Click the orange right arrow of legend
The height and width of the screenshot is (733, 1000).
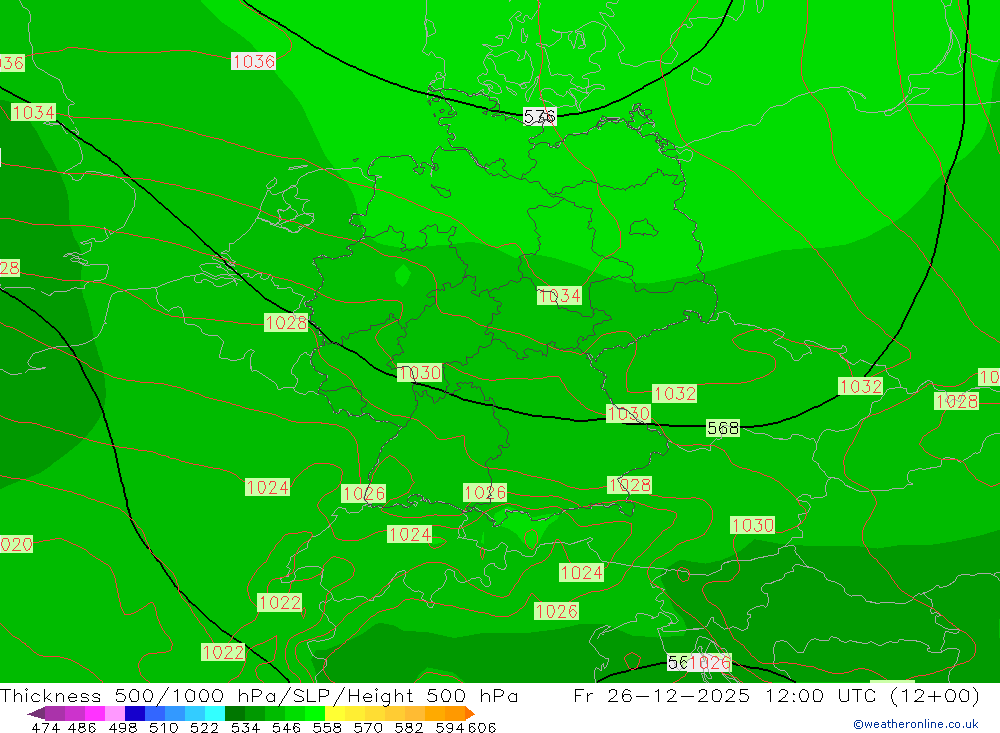[470, 713]
